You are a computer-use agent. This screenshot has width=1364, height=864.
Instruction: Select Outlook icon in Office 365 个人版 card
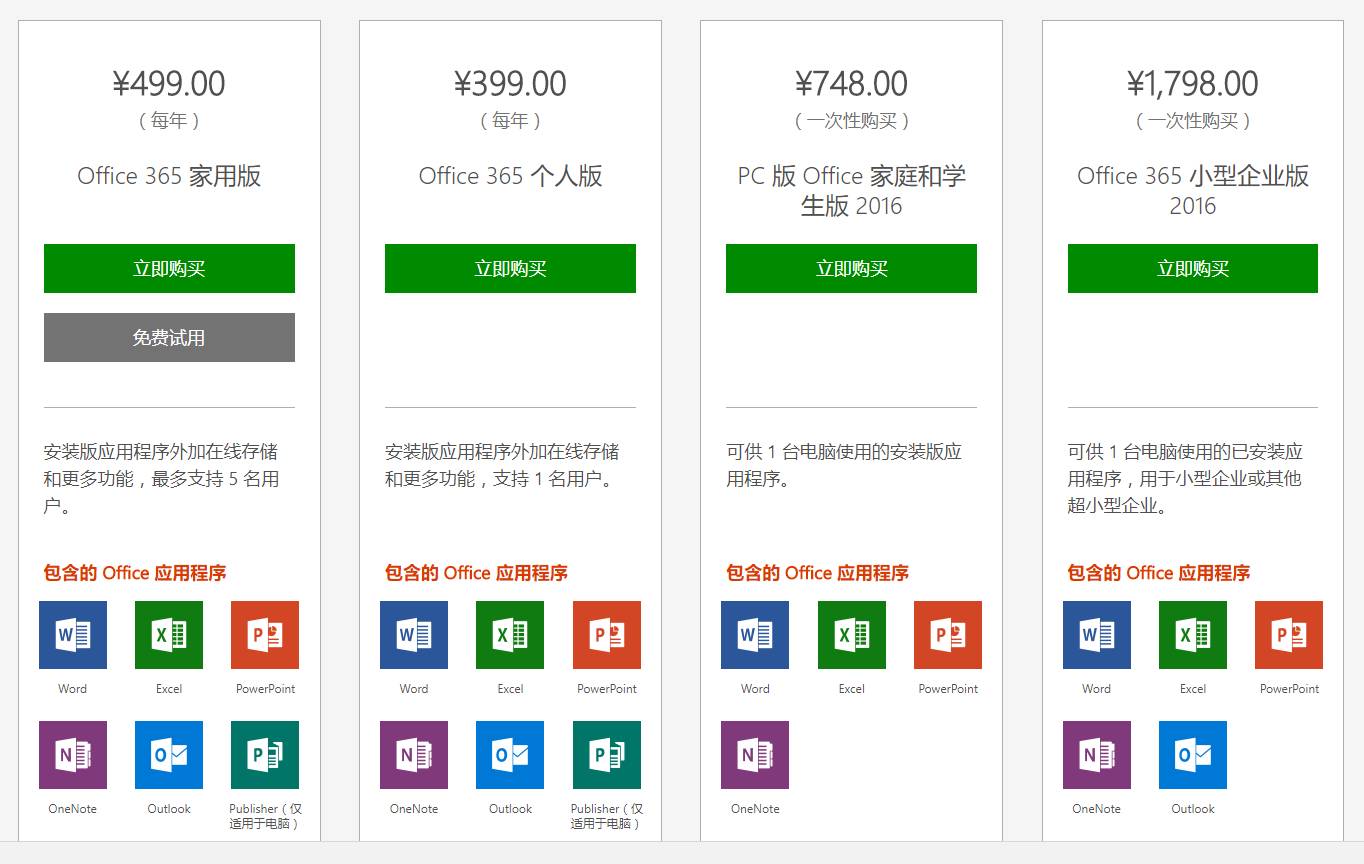tap(510, 755)
